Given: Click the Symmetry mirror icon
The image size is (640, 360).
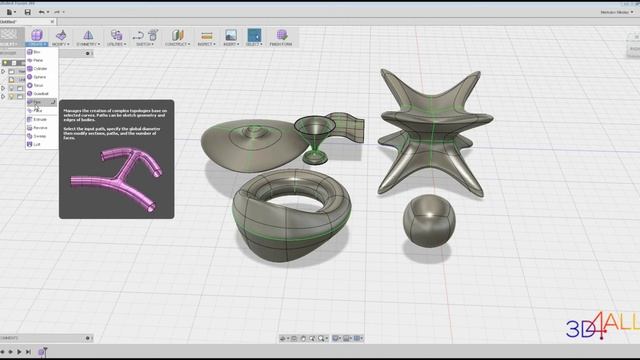Looking at the screenshot, I should pos(88,35).
